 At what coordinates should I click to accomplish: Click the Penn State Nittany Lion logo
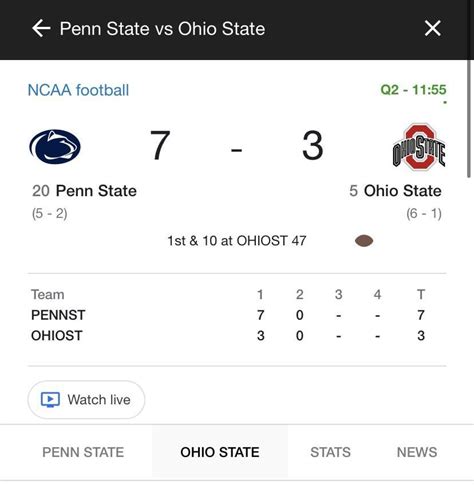click(55, 147)
